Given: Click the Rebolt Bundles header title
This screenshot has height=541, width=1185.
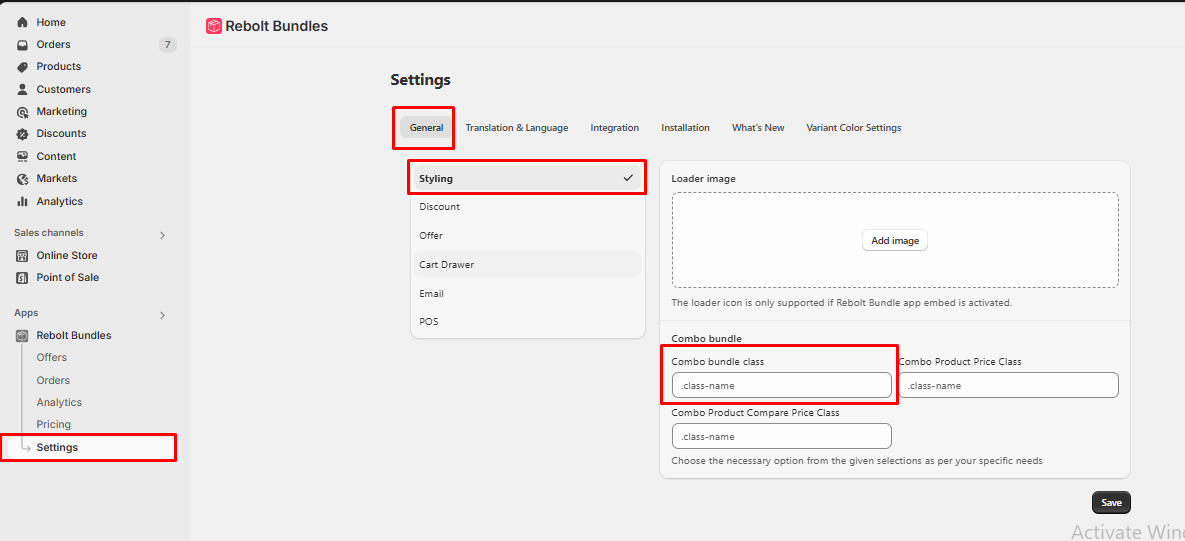Looking at the screenshot, I should 277,26.
